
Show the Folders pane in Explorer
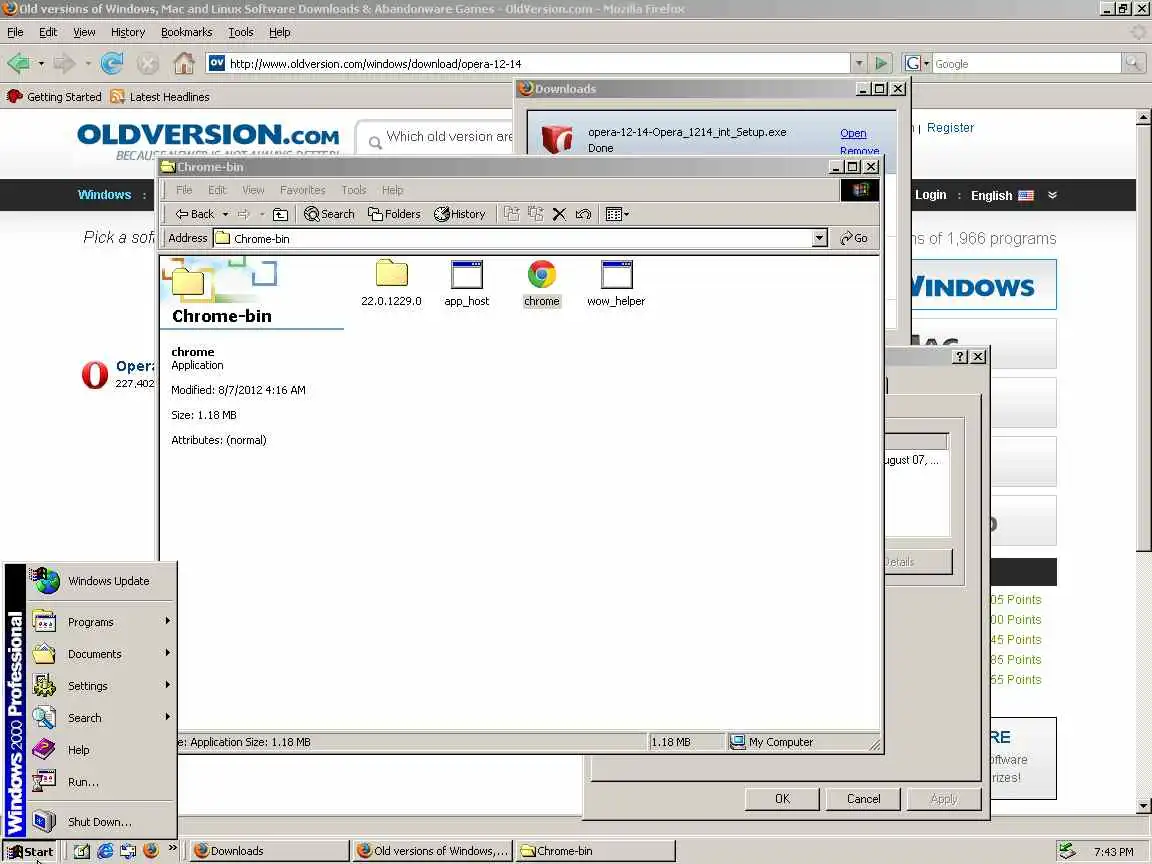coord(395,214)
